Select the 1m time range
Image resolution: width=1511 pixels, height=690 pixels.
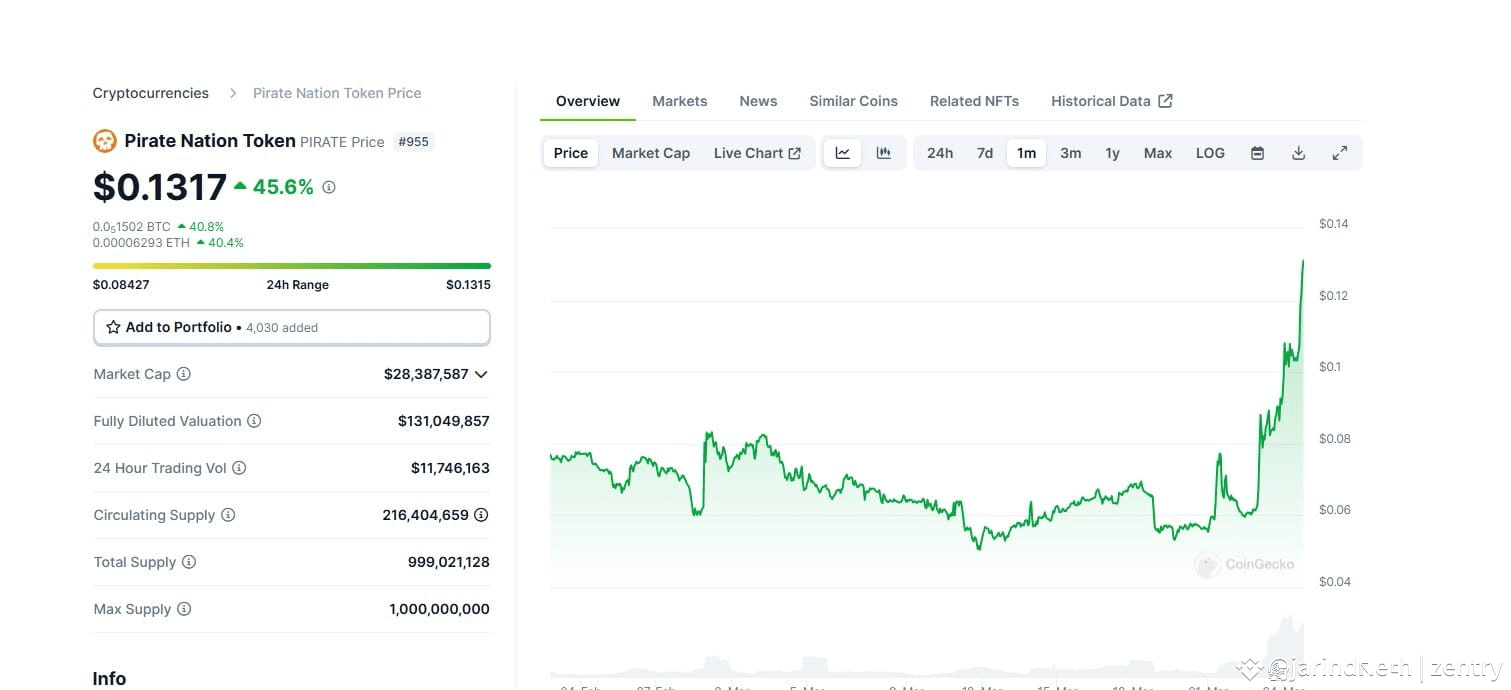coord(1027,153)
